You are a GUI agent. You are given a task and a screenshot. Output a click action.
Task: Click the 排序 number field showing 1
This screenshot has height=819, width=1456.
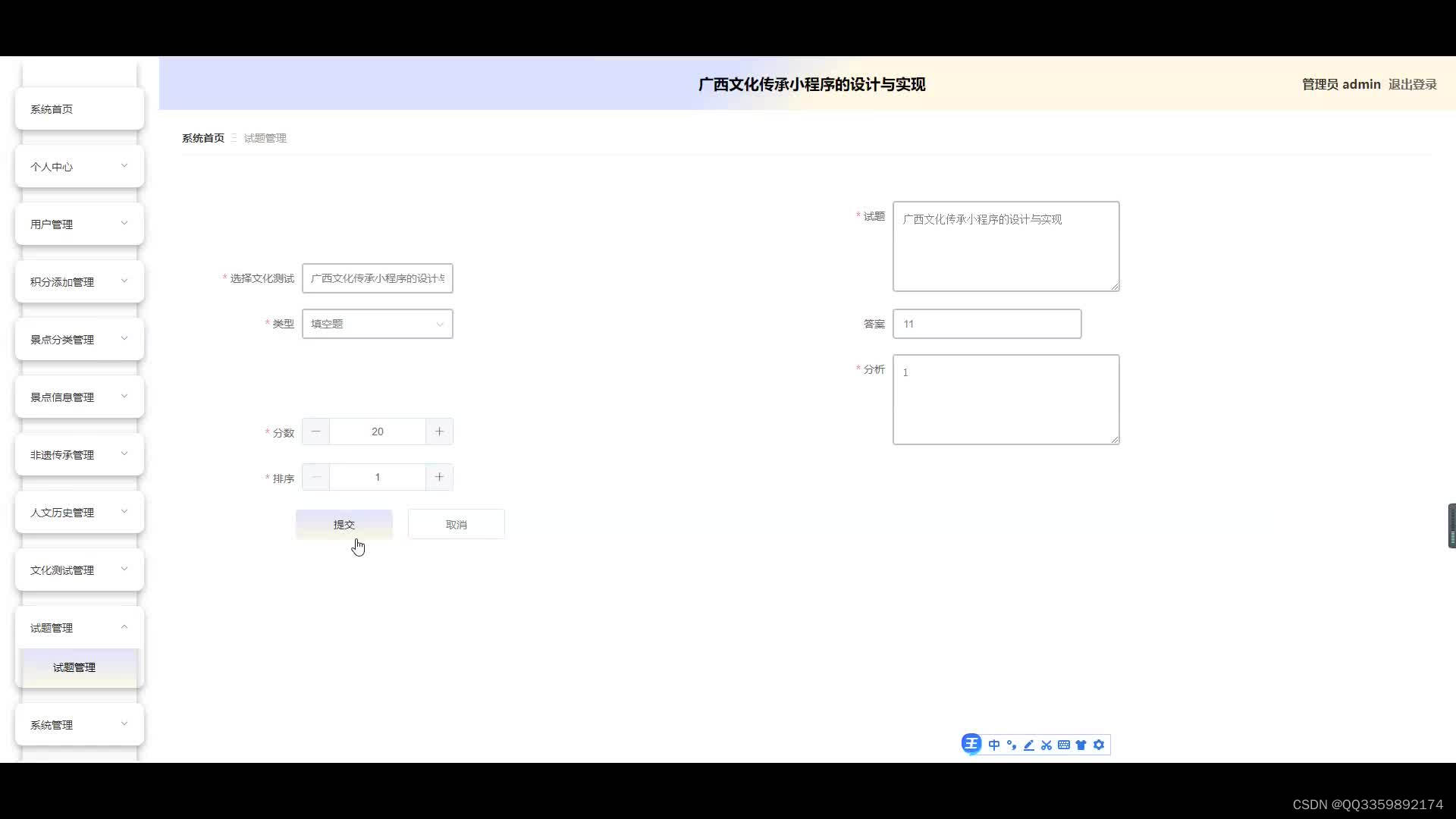(x=378, y=477)
